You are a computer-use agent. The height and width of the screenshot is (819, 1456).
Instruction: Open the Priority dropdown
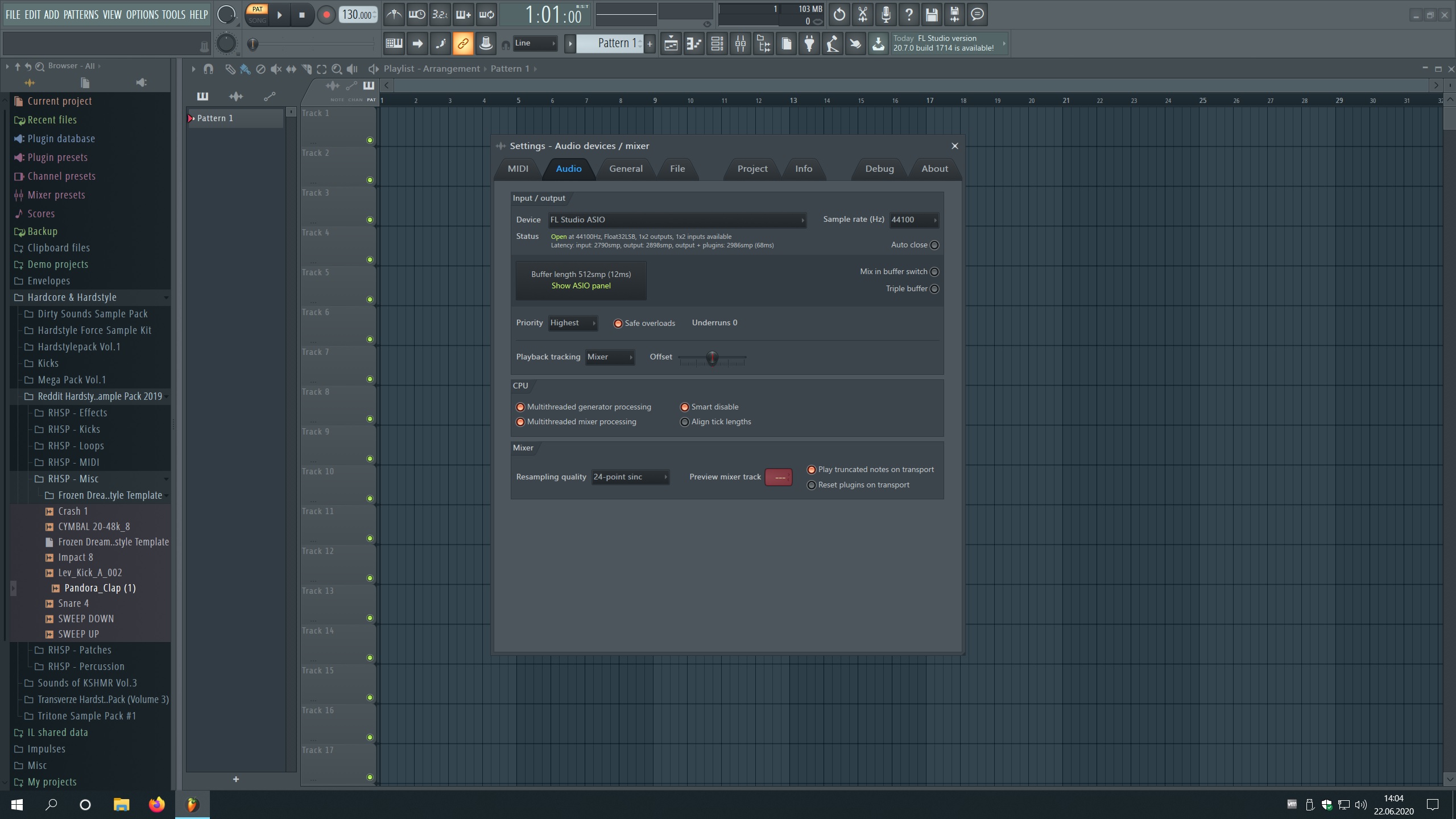[573, 323]
